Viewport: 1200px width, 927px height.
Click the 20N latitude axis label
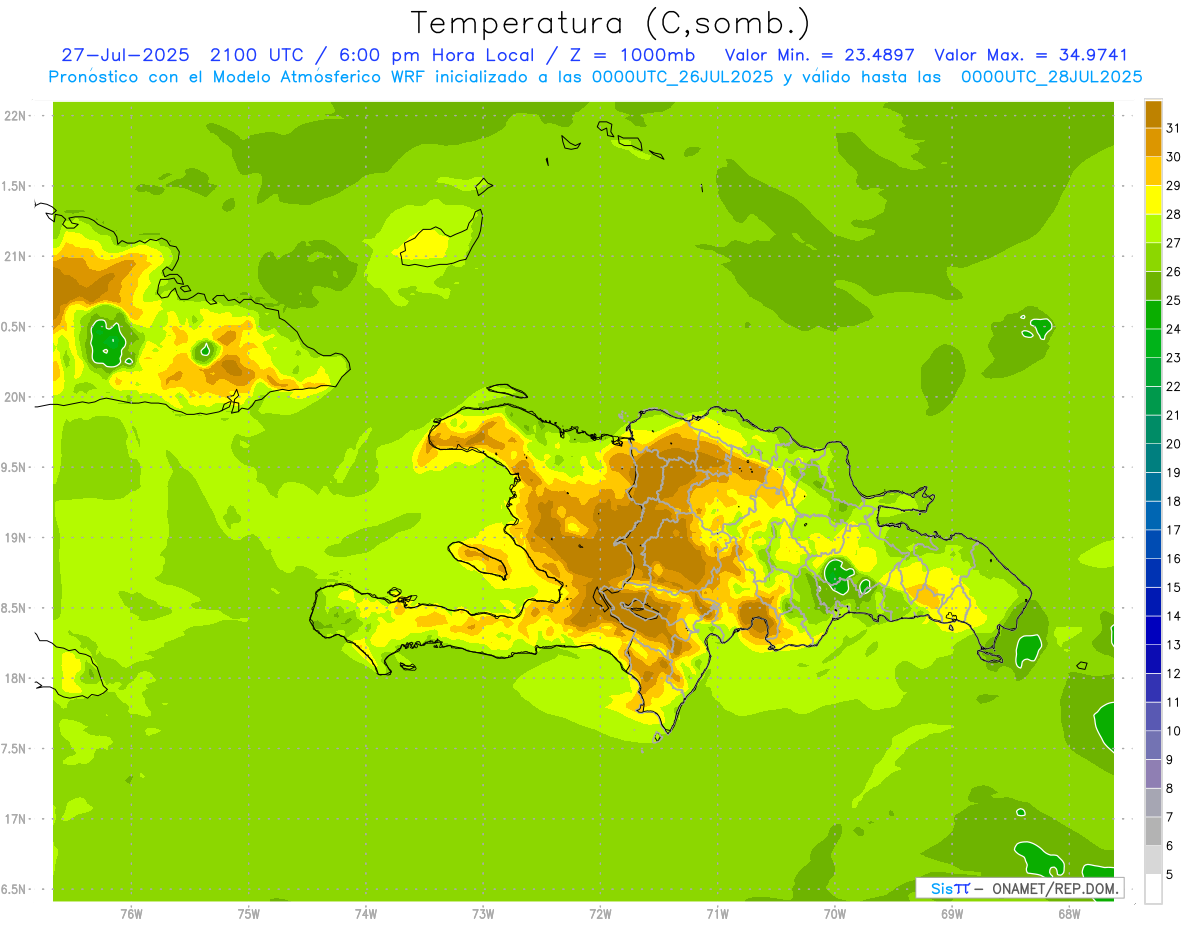point(15,397)
